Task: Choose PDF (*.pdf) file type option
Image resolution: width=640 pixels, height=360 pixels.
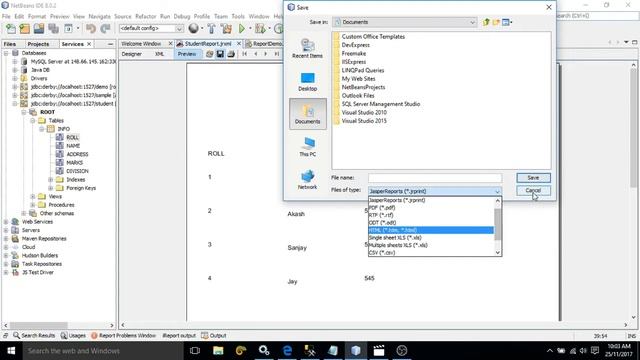Action: coord(431,208)
